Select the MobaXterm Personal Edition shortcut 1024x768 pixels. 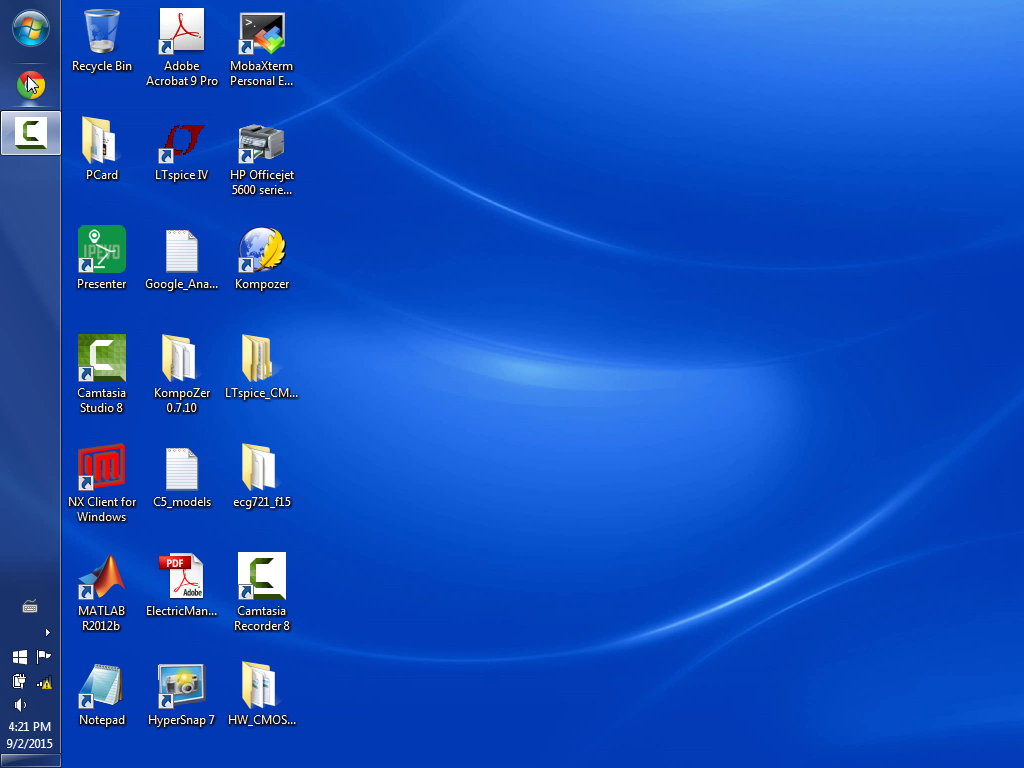click(262, 32)
